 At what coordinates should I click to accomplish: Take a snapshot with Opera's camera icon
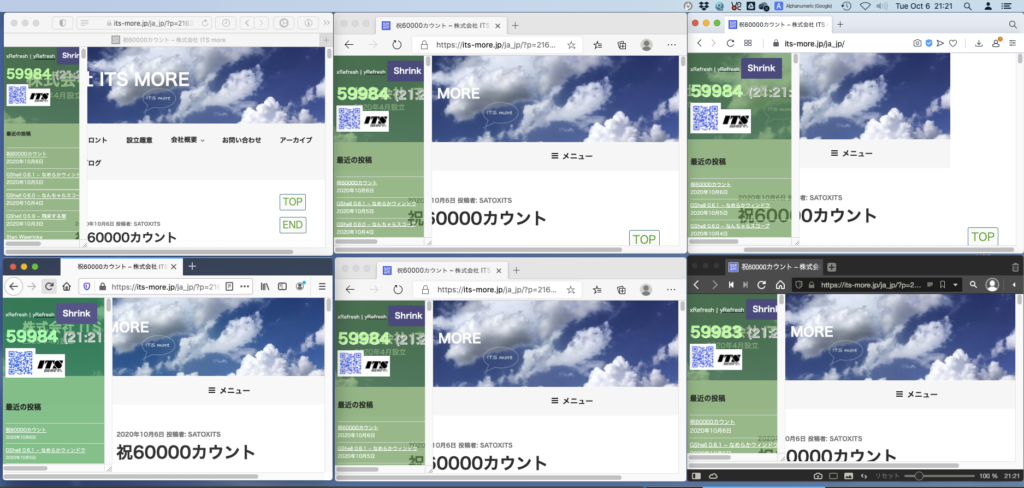[917, 43]
